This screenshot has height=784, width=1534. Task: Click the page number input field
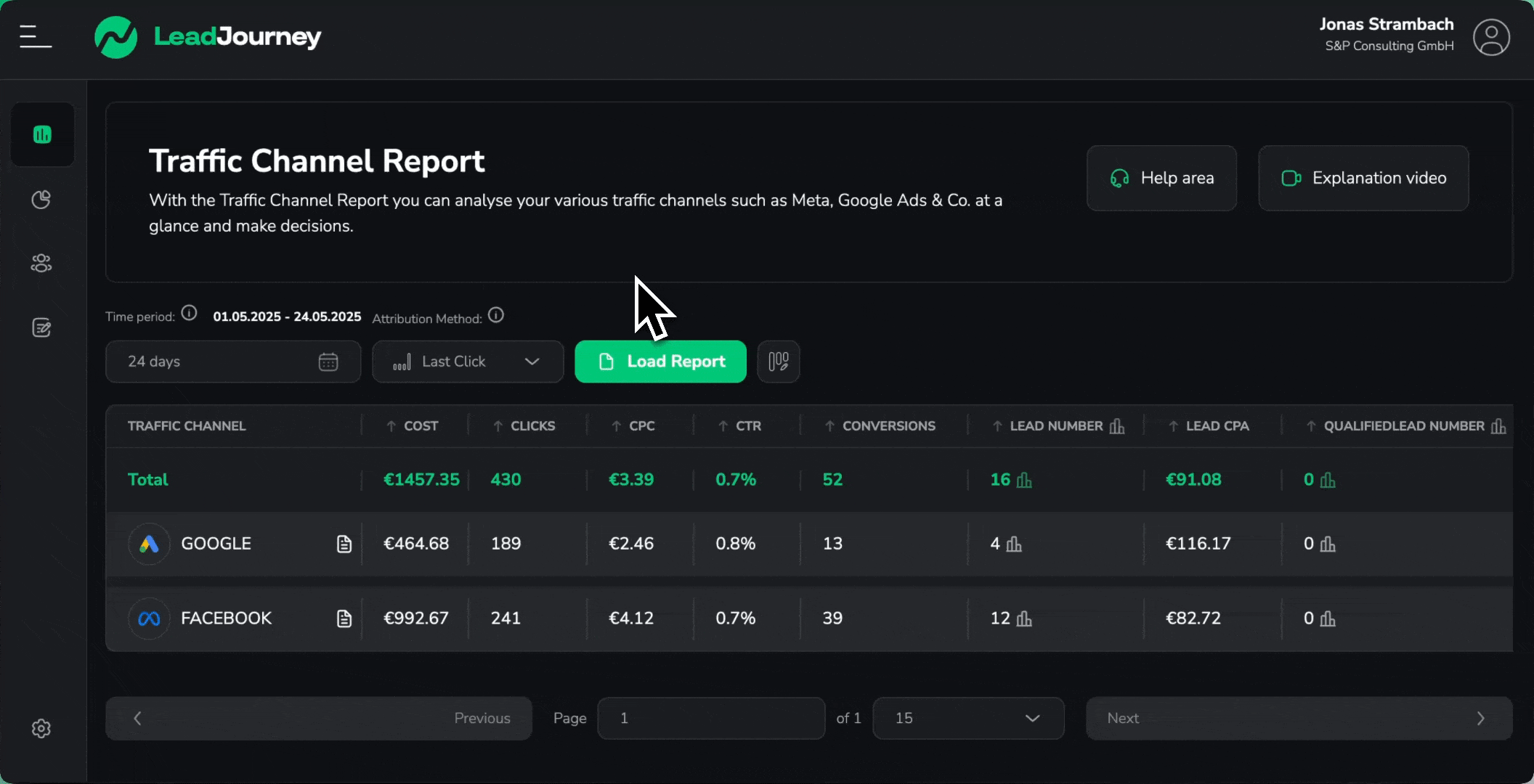[711, 719]
